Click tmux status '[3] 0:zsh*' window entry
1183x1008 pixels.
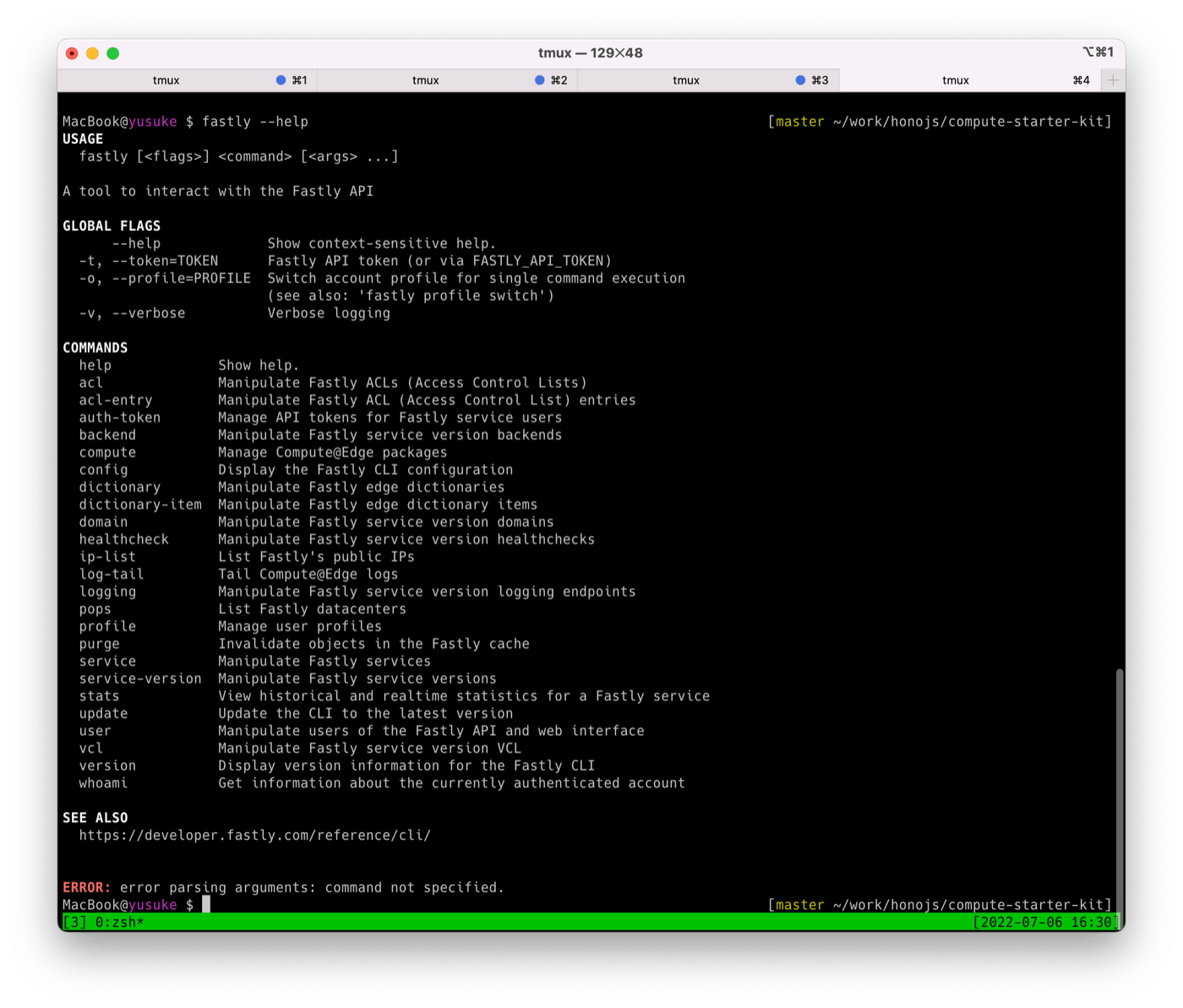coord(103,923)
